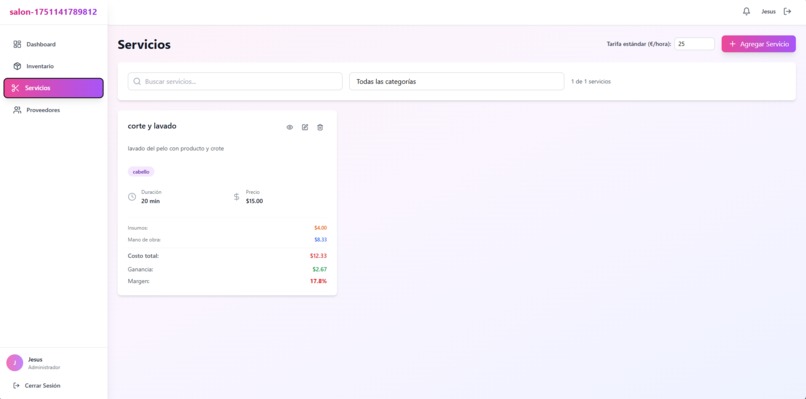Screen dimensions: 806x399
Task: Click the 20 min duration value
Action: [151, 201]
